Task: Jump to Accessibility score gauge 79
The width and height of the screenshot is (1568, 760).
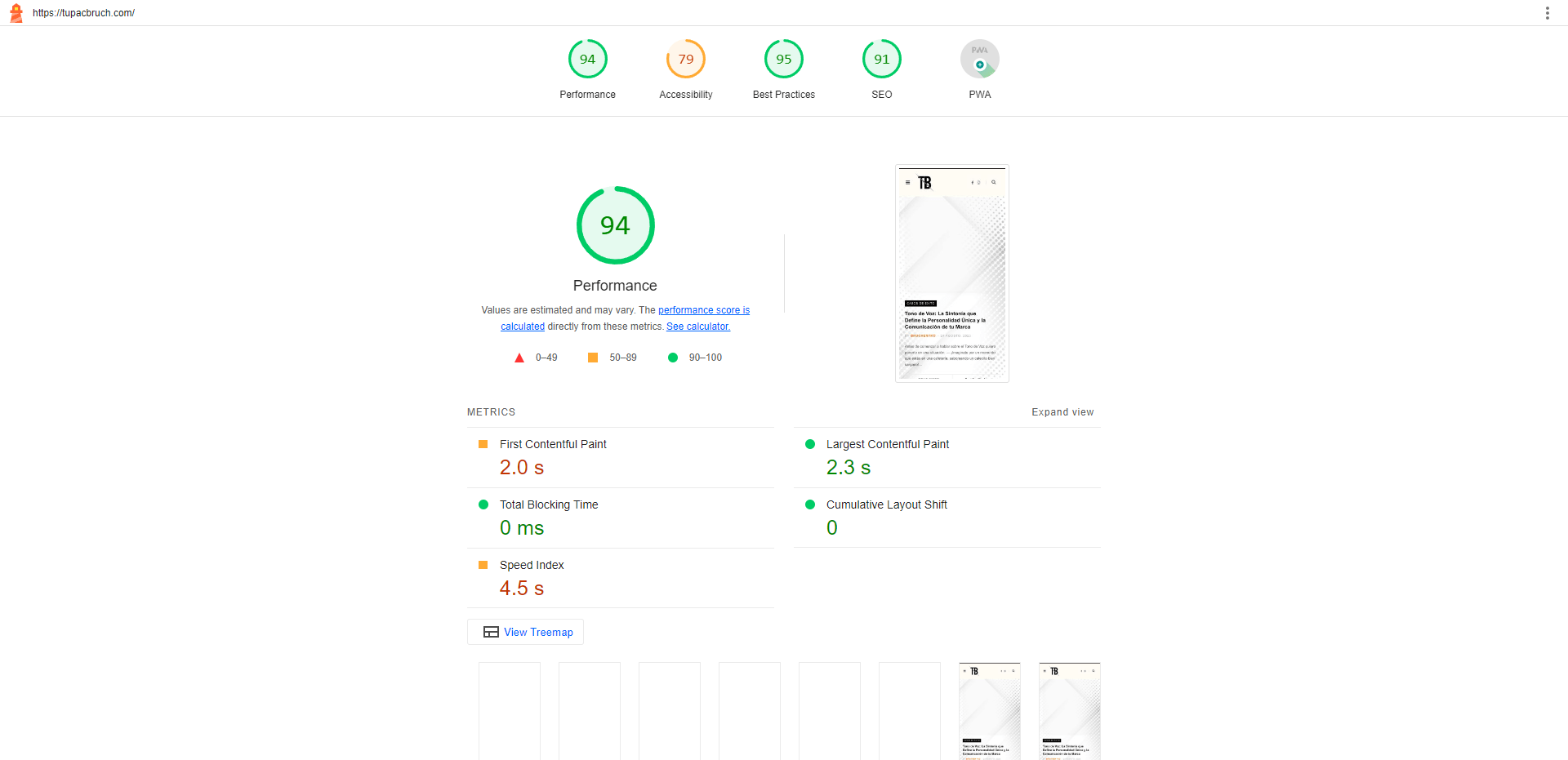Action: 685,60
